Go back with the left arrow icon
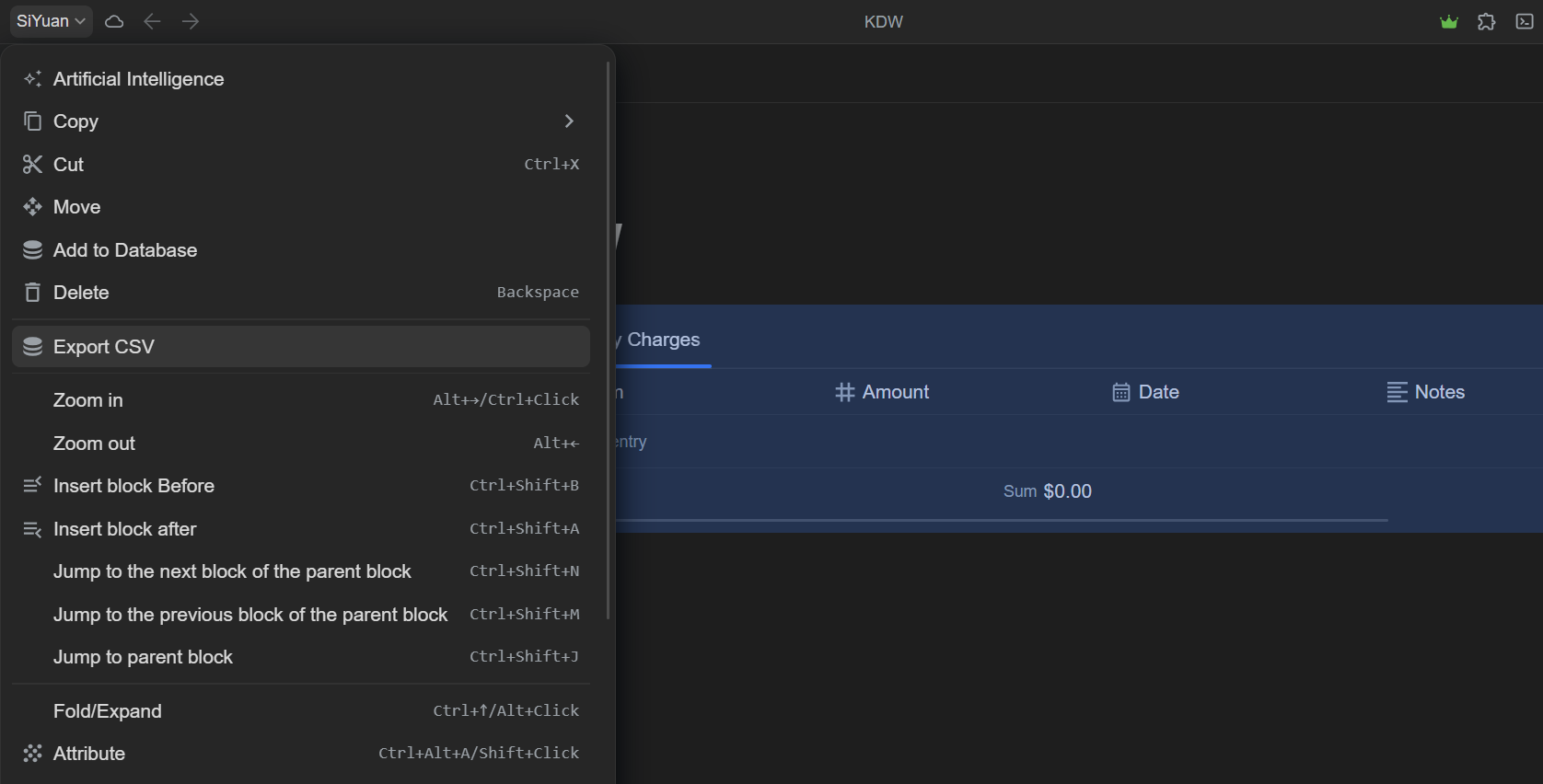Viewport: 1543px width, 784px height. [x=152, y=21]
